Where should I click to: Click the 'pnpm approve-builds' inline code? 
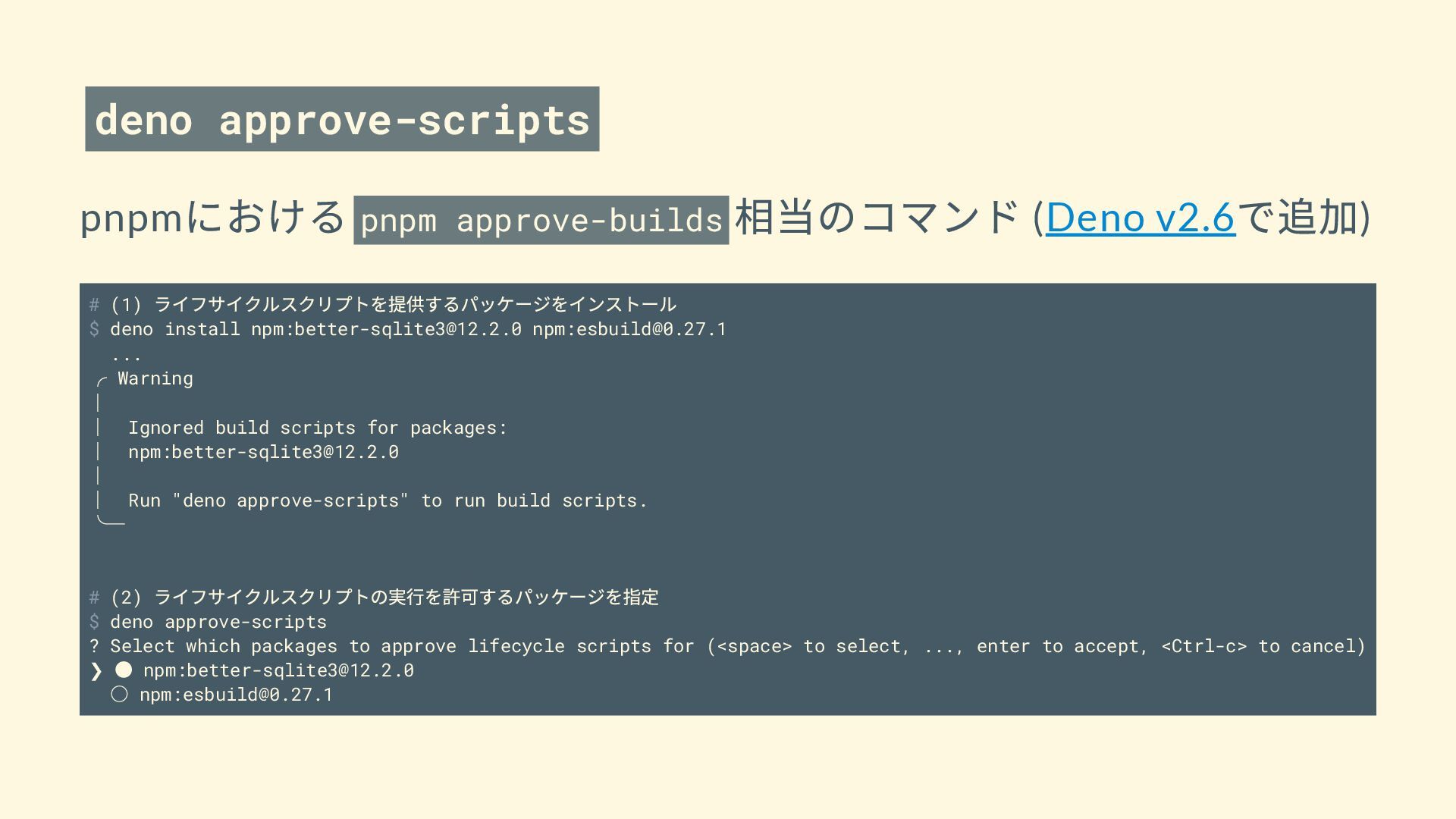click(x=541, y=221)
